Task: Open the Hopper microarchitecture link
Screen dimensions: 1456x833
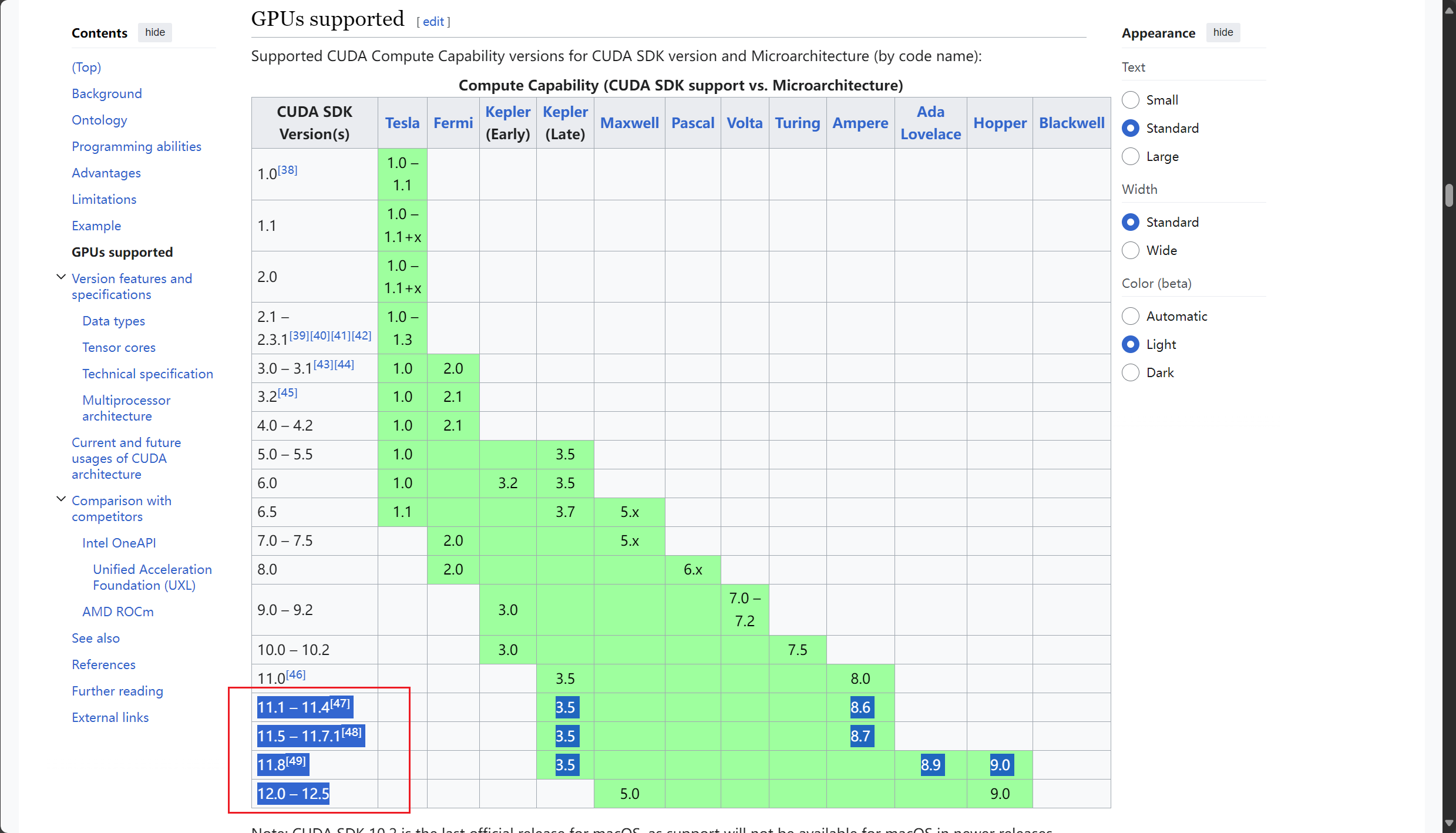Action: (1000, 123)
